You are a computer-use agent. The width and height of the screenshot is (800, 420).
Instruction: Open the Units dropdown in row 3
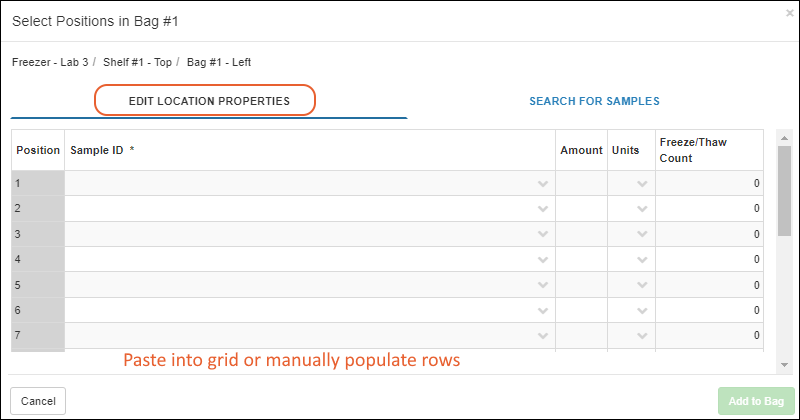coord(642,235)
